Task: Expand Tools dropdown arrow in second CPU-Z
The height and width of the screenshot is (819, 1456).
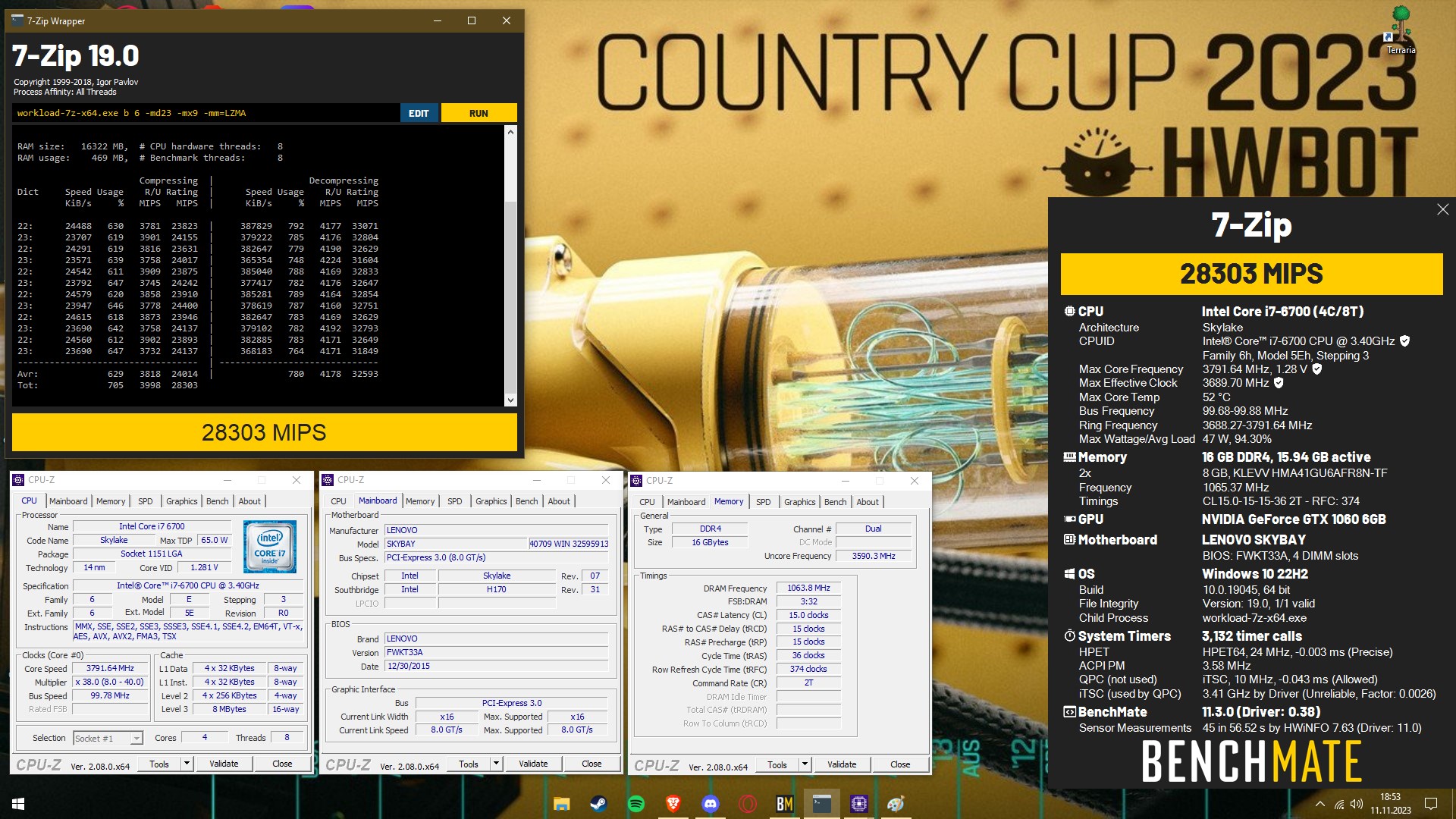Action: click(496, 764)
